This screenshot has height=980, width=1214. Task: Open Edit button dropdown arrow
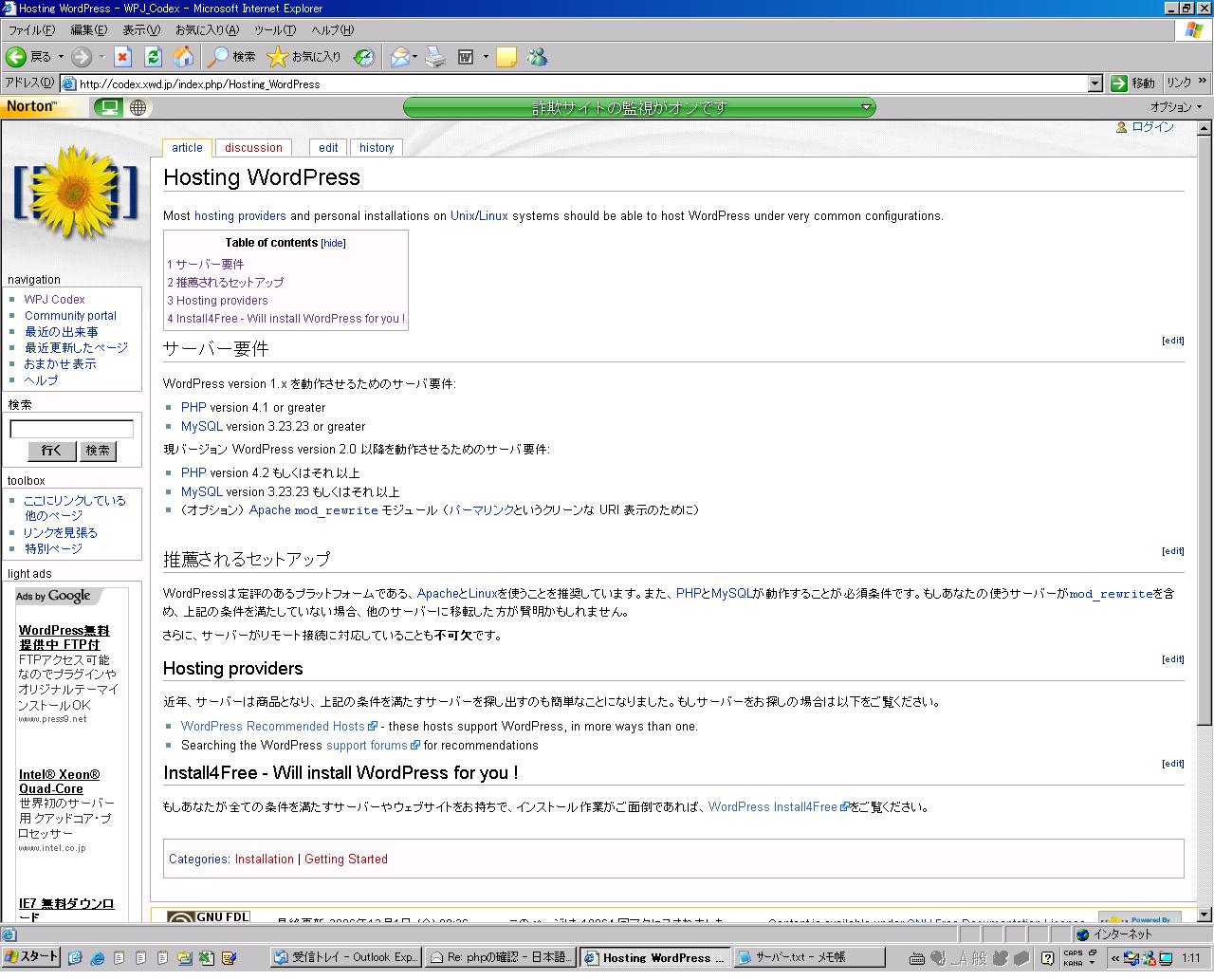coord(486,57)
